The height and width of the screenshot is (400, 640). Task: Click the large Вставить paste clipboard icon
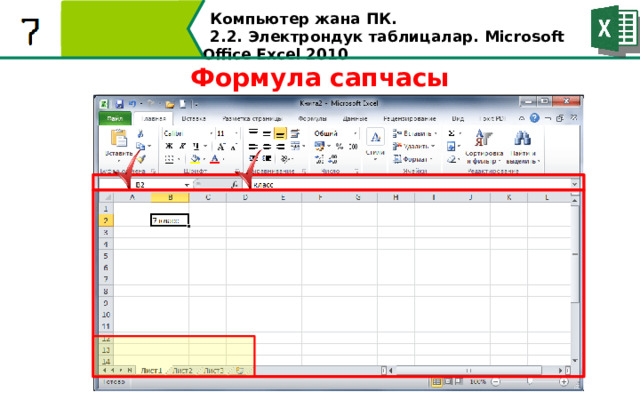click(x=118, y=139)
